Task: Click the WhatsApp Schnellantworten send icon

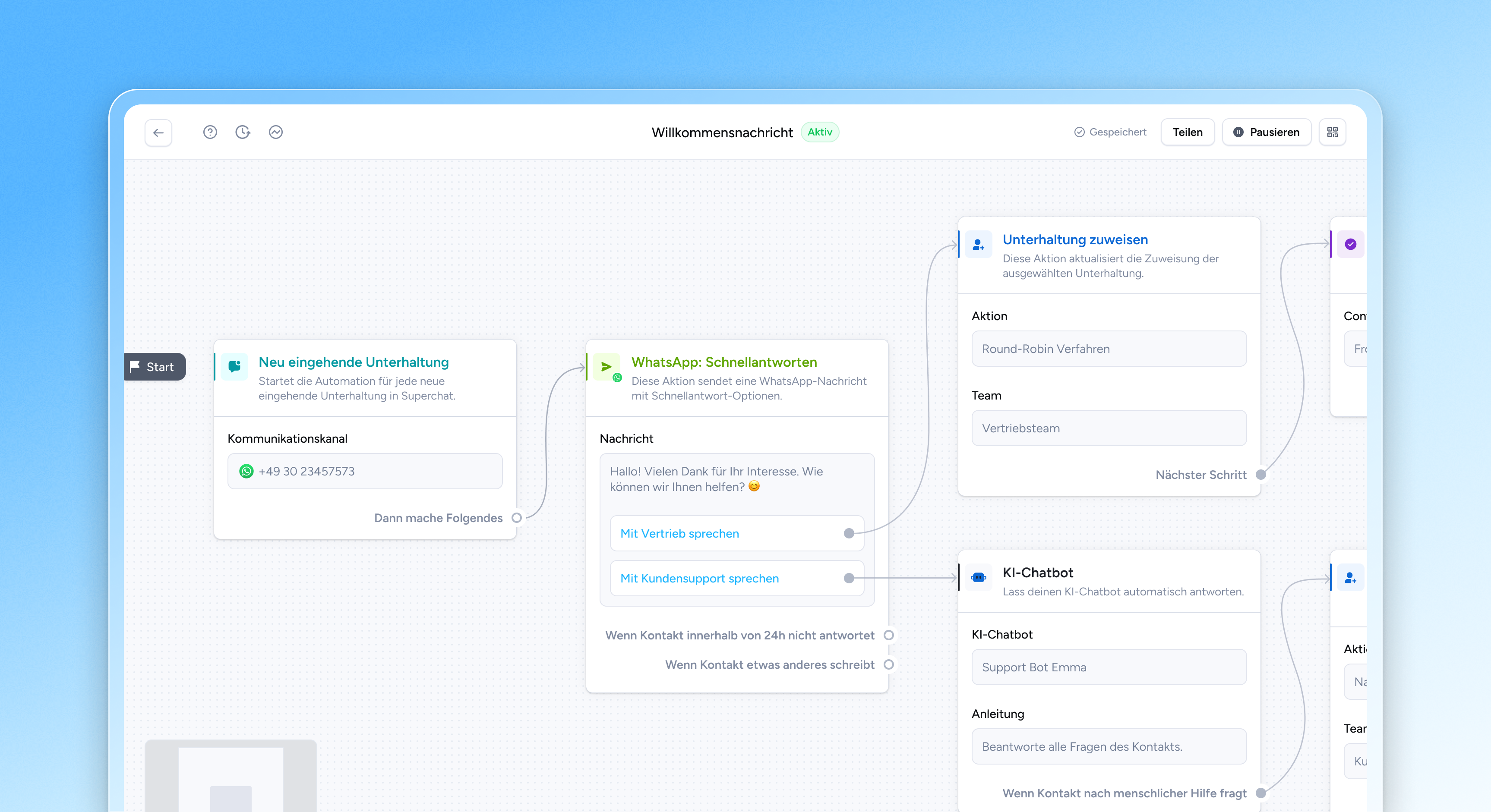Action: [x=607, y=367]
